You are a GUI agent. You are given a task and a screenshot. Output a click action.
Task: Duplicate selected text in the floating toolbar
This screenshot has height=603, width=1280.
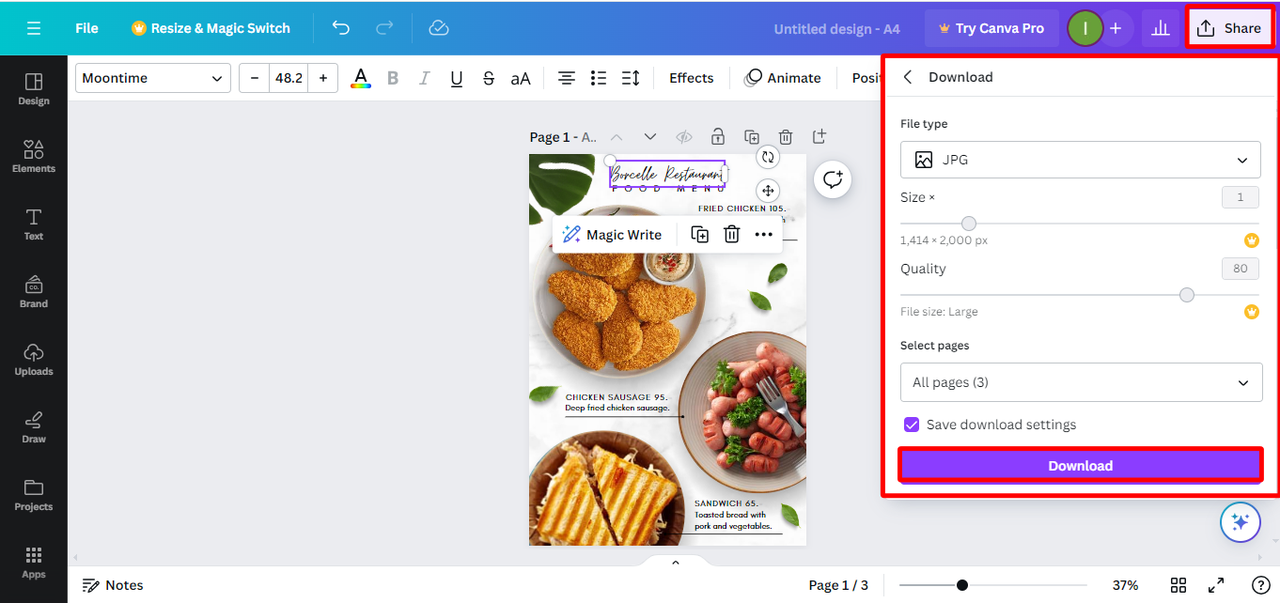click(x=700, y=235)
